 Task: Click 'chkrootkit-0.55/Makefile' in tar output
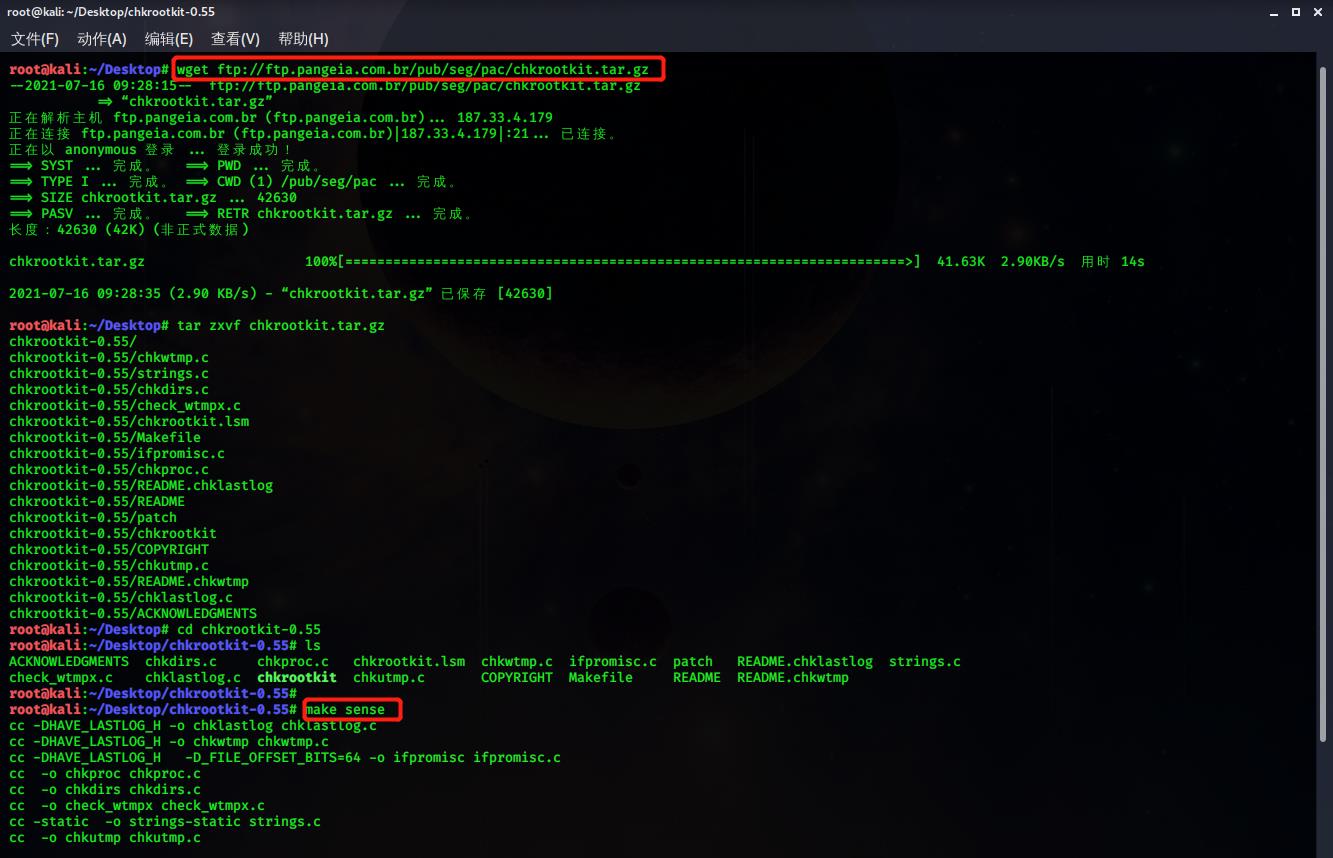click(105, 437)
